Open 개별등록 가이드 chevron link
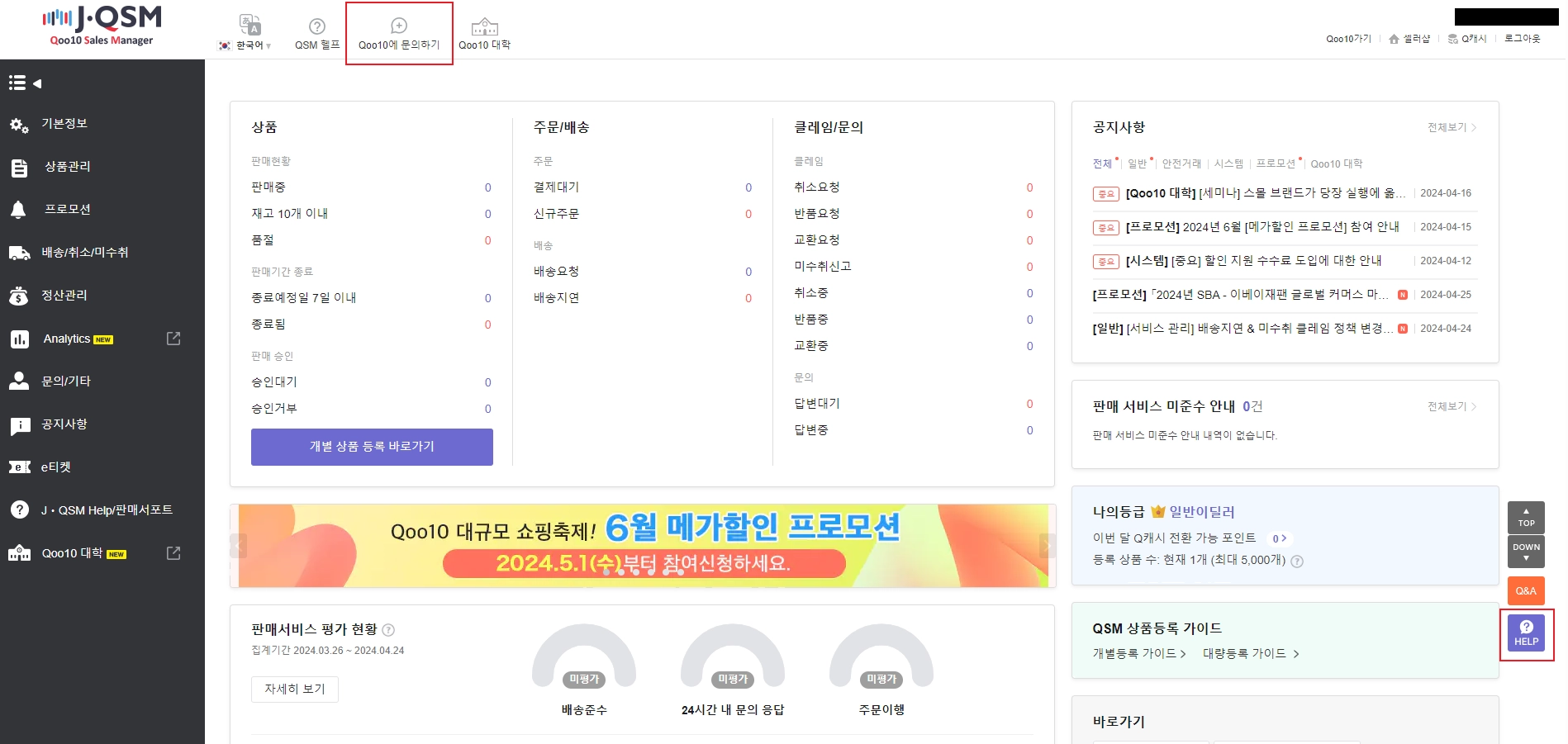Viewport: 1568px width, 744px height. pos(1139,654)
